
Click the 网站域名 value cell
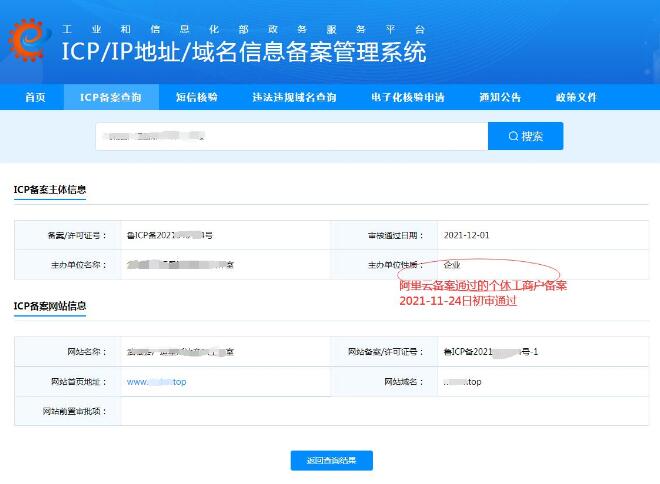[464, 382]
